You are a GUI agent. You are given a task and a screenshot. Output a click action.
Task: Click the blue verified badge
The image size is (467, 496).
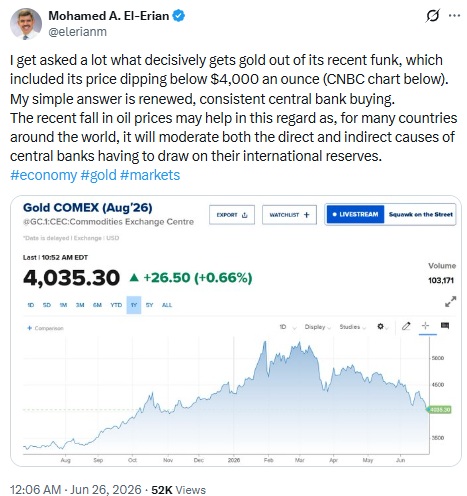coord(178,16)
